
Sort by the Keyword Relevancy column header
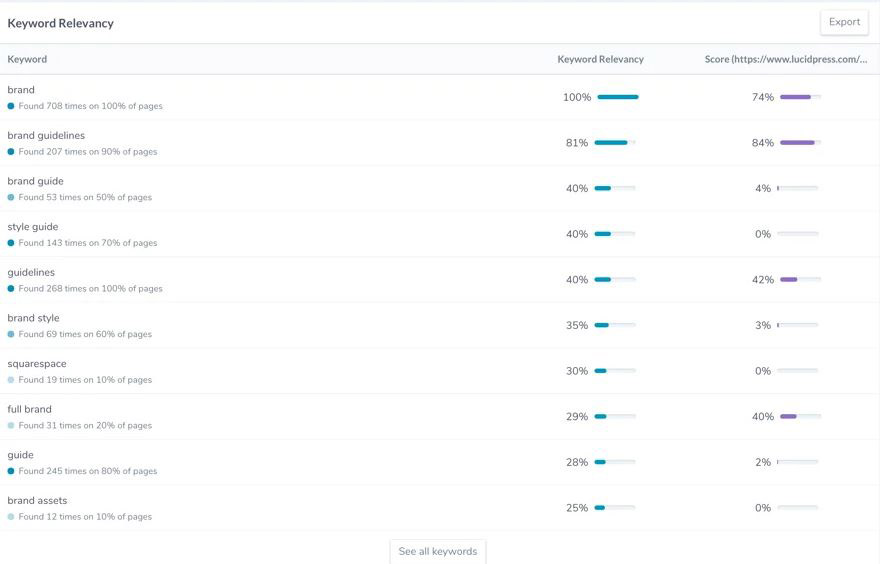pos(600,59)
